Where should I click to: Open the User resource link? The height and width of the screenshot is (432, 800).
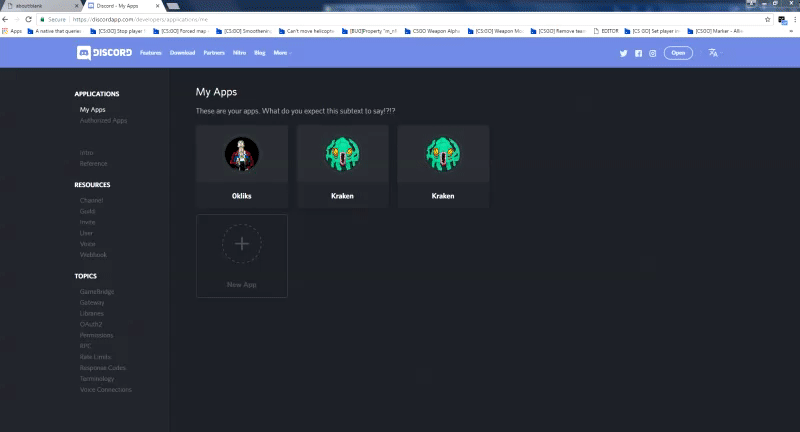[x=86, y=233]
